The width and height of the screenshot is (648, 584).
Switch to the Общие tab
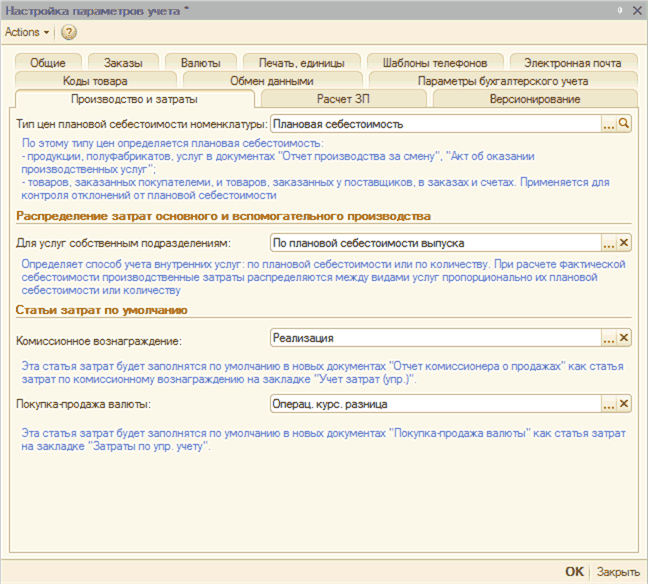pyautogui.click(x=48, y=62)
